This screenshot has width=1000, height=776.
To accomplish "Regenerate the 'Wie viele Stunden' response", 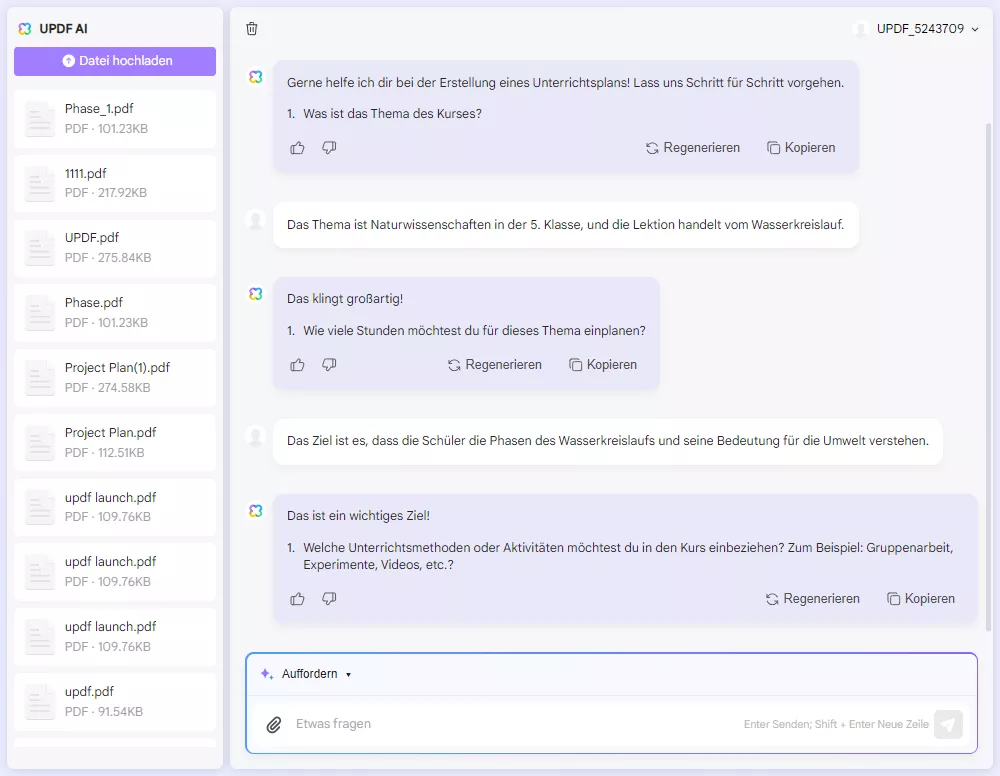I will point(495,365).
